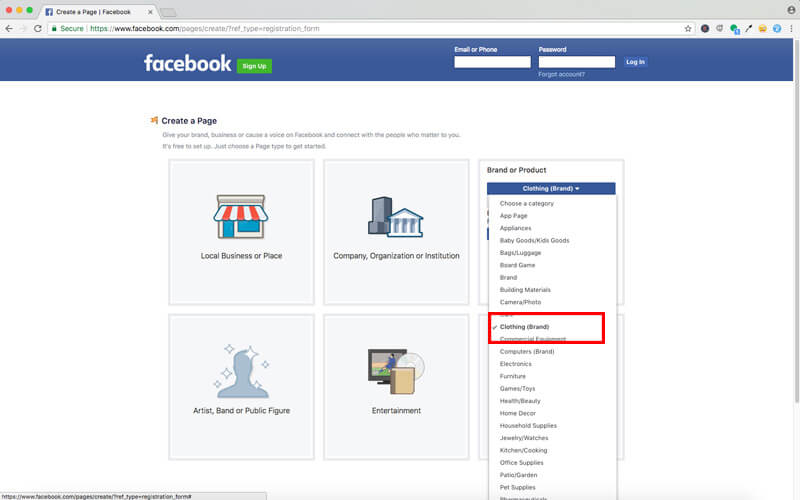Select Appliances category
The image size is (800, 500).
pyautogui.click(x=515, y=228)
